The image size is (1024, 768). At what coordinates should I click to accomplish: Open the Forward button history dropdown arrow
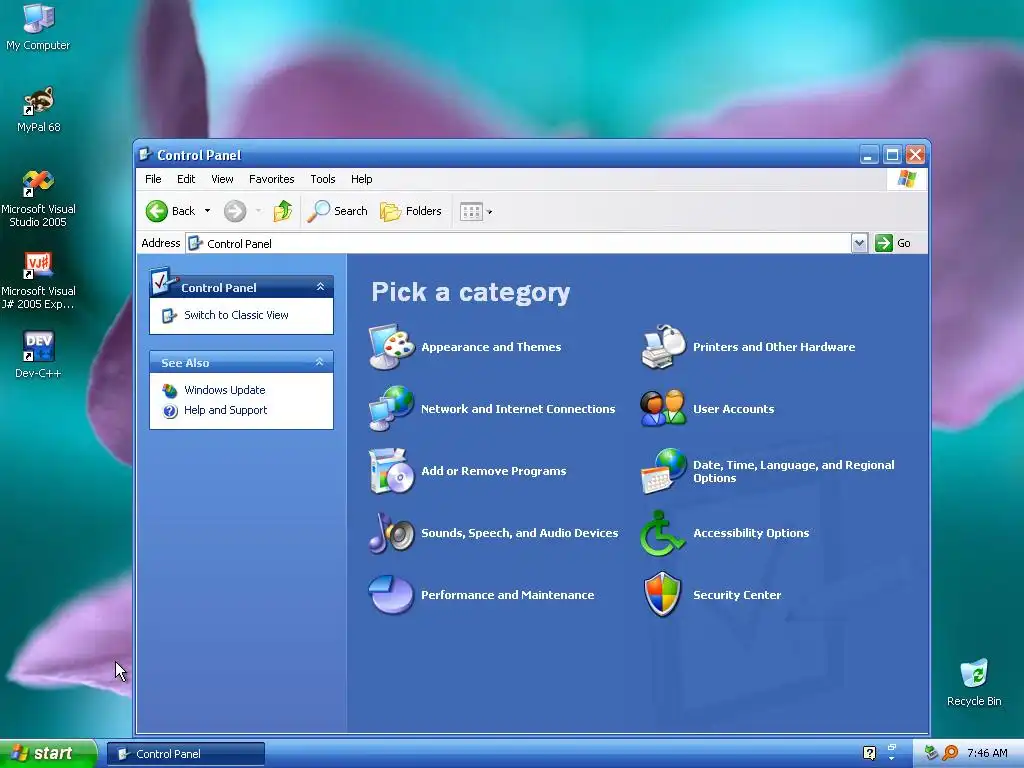coord(259,211)
